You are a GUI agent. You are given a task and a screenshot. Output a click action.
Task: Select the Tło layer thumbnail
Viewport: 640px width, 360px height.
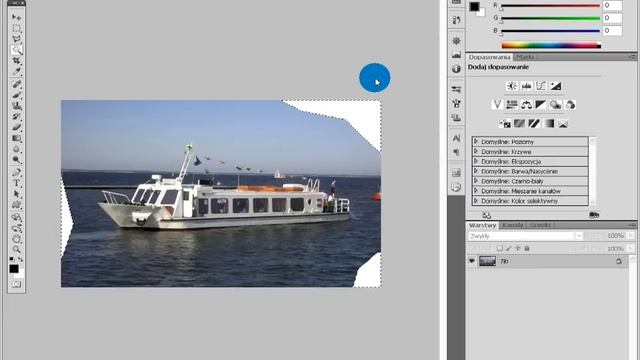pos(487,261)
